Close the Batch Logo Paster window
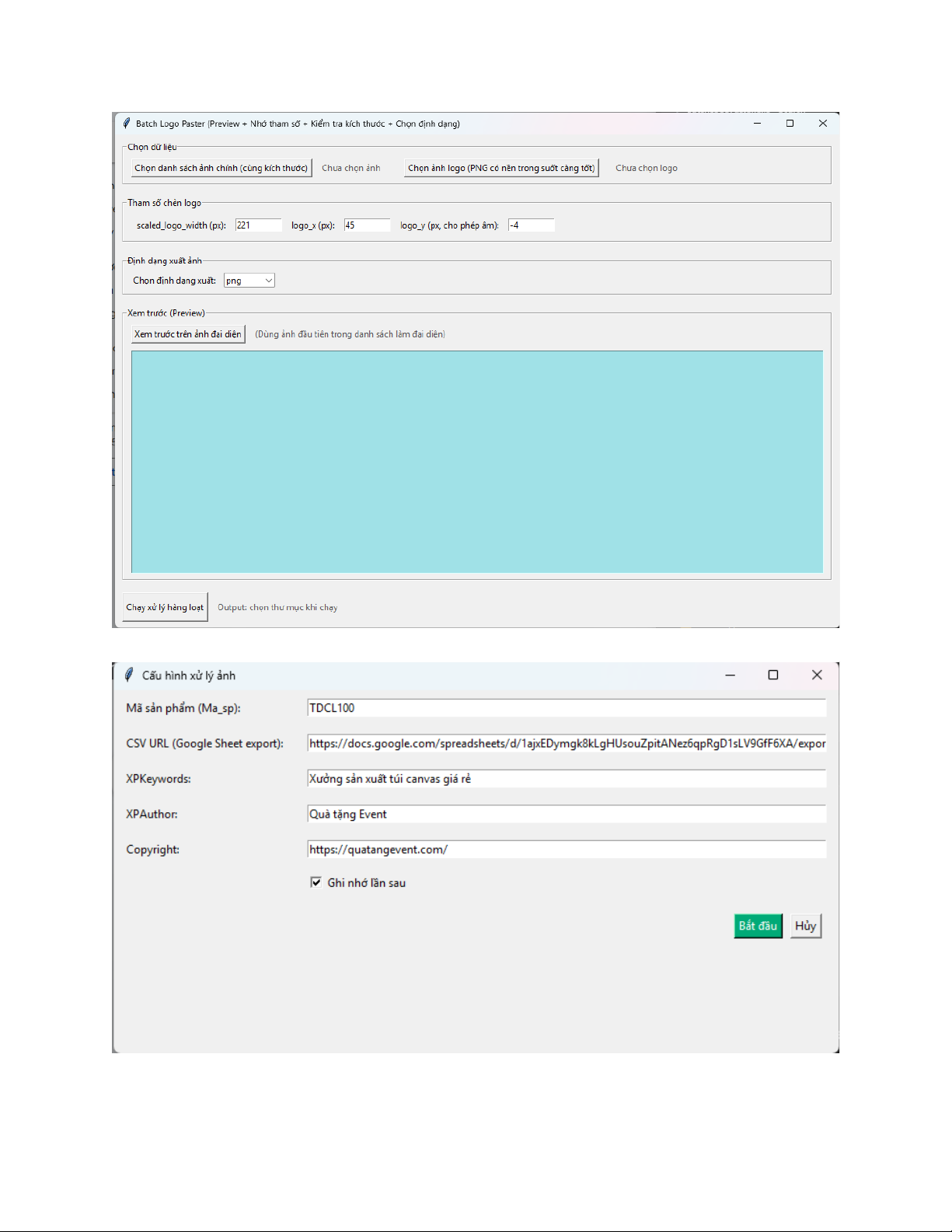Viewport: 952px width, 1232px height. [x=822, y=124]
